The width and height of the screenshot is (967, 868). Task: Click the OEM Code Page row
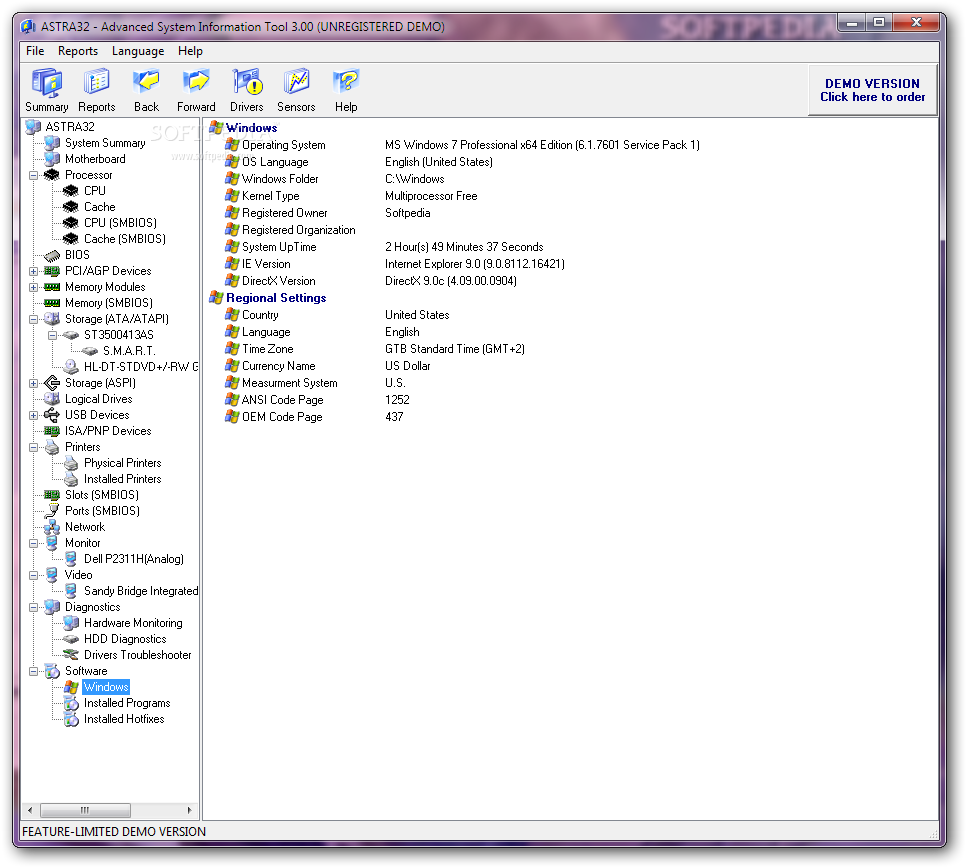click(314, 417)
